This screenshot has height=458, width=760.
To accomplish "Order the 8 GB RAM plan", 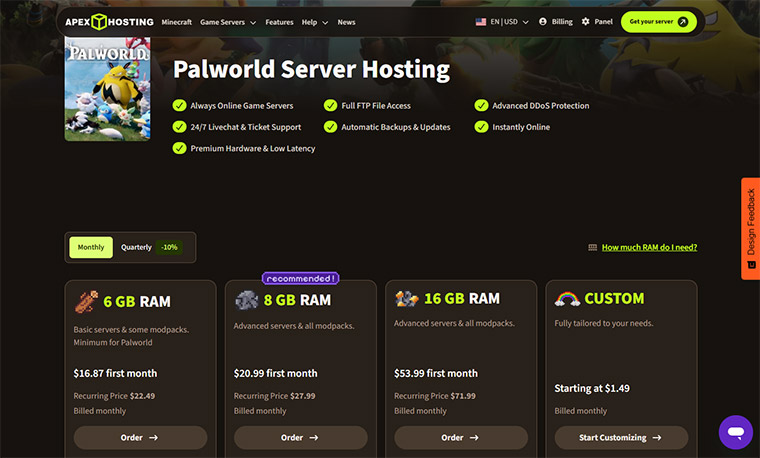I will click(301, 438).
